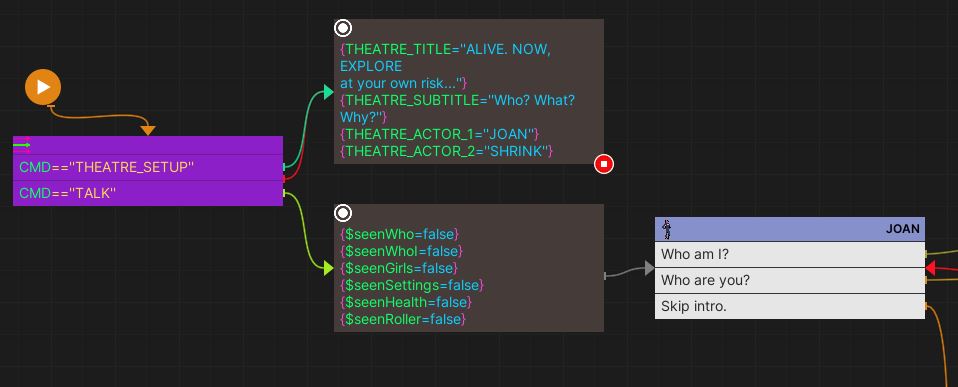This screenshot has height=387, width=958.
Task: Click the lime arrow input of the $seenWho node
Action: click(x=328, y=268)
